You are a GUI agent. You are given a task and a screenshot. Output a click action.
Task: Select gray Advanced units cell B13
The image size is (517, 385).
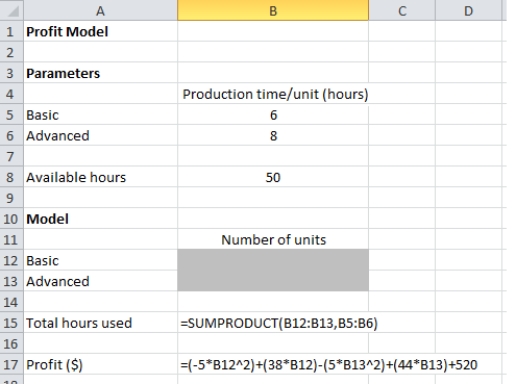tap(273, 281)
